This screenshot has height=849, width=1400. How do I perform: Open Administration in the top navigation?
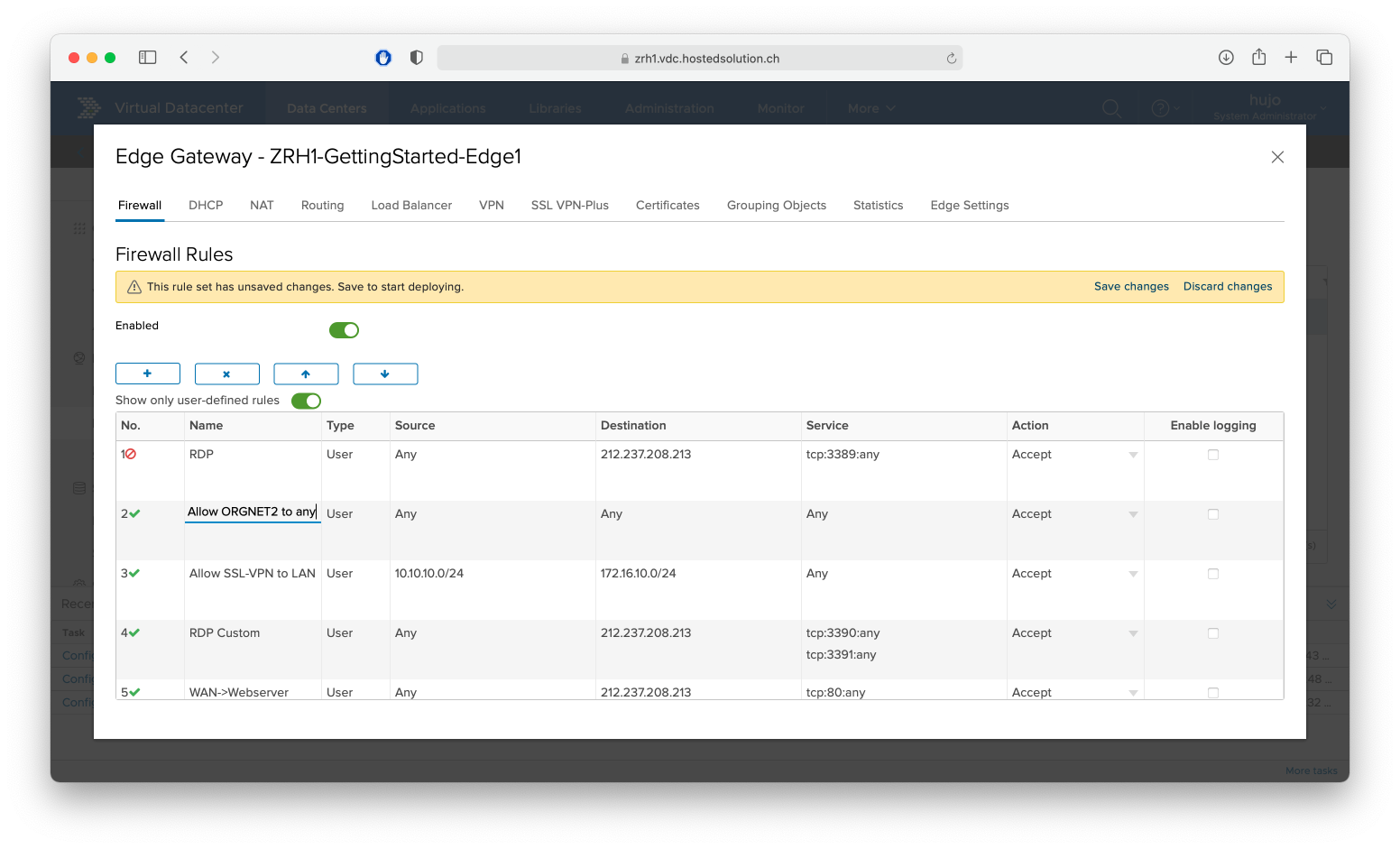(669, 108)
